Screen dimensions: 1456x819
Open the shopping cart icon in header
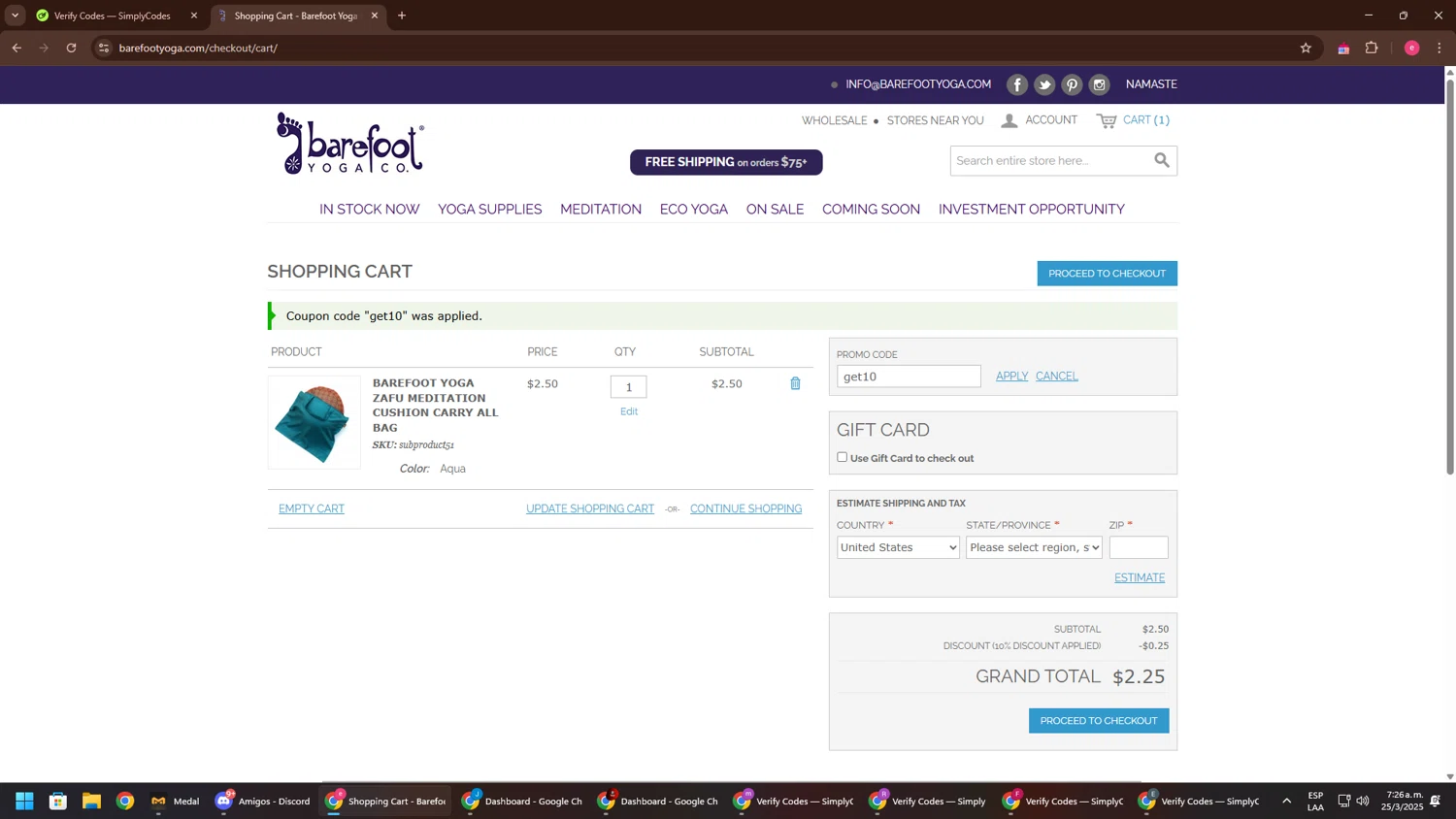tap(1107, 121)
